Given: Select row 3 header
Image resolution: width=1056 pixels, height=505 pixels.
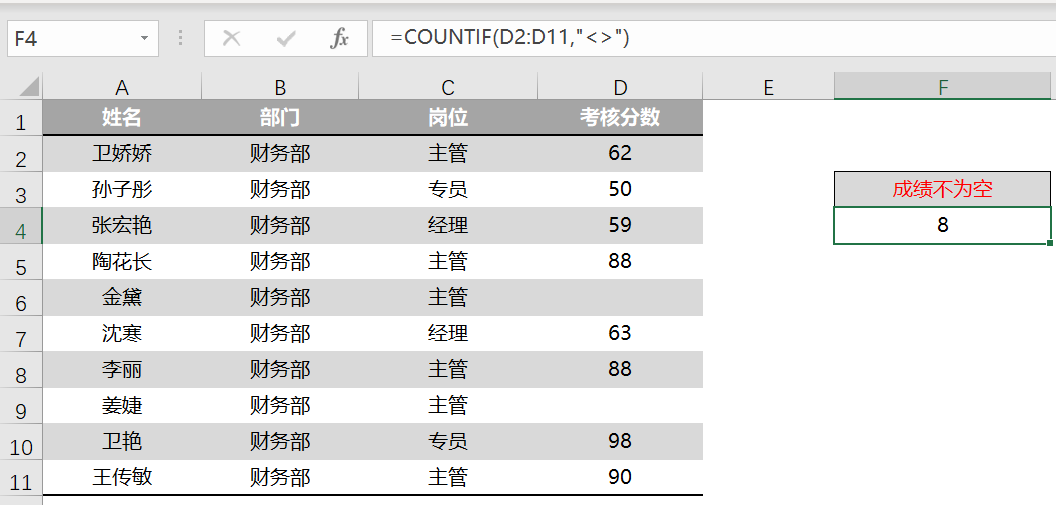Looking at the screenshot, I should coord(21,190).
